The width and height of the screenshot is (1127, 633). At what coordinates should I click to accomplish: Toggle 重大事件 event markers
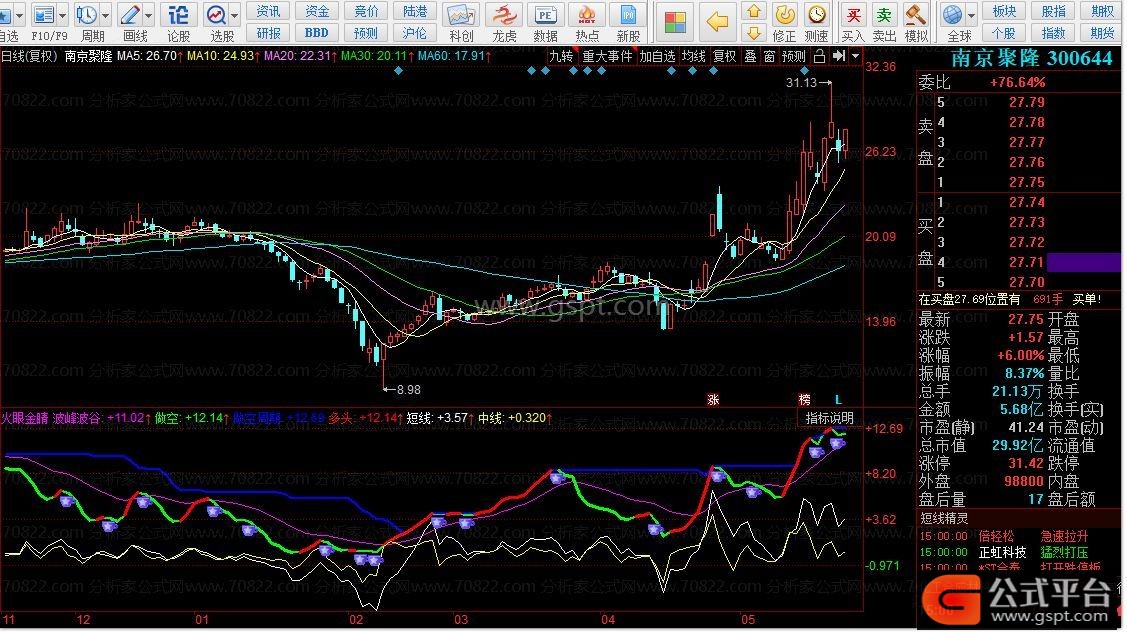tap(607, 56)
